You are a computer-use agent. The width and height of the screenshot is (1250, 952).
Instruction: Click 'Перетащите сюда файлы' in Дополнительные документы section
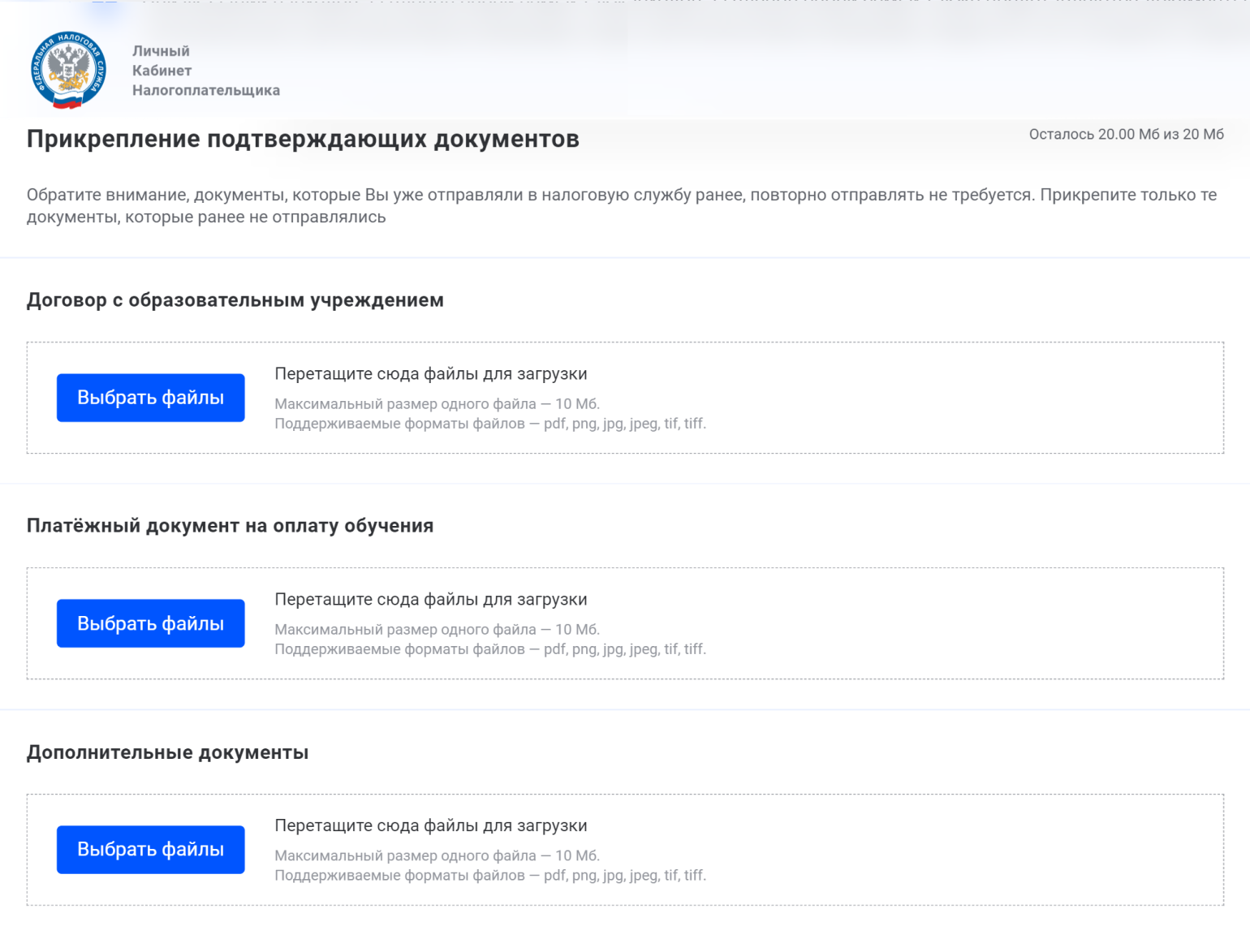431,825
